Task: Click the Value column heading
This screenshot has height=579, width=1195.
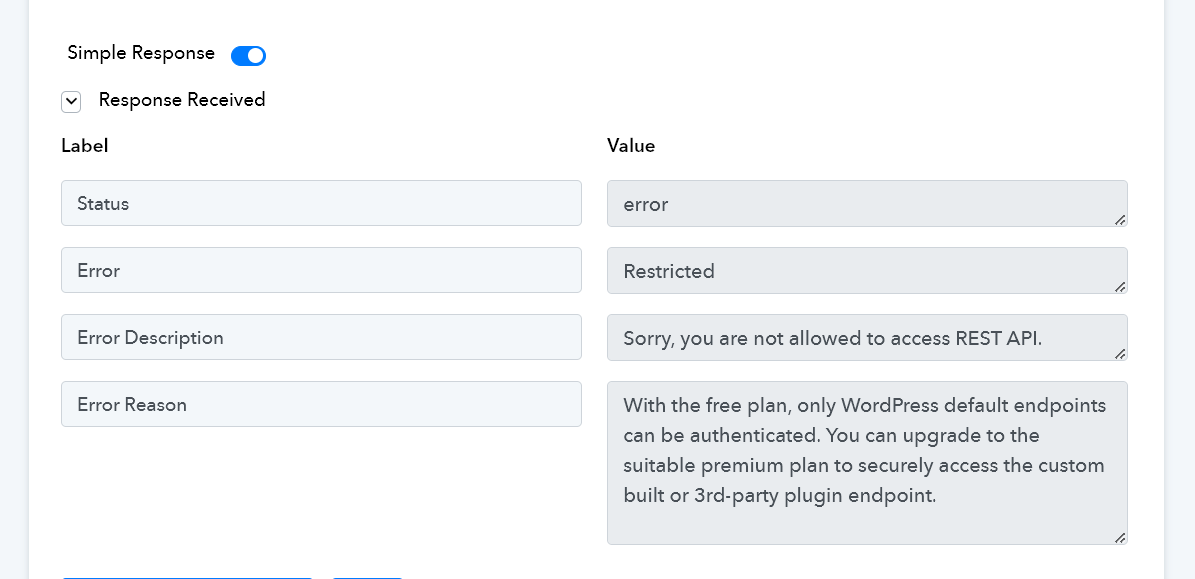Action: [631, 146]
